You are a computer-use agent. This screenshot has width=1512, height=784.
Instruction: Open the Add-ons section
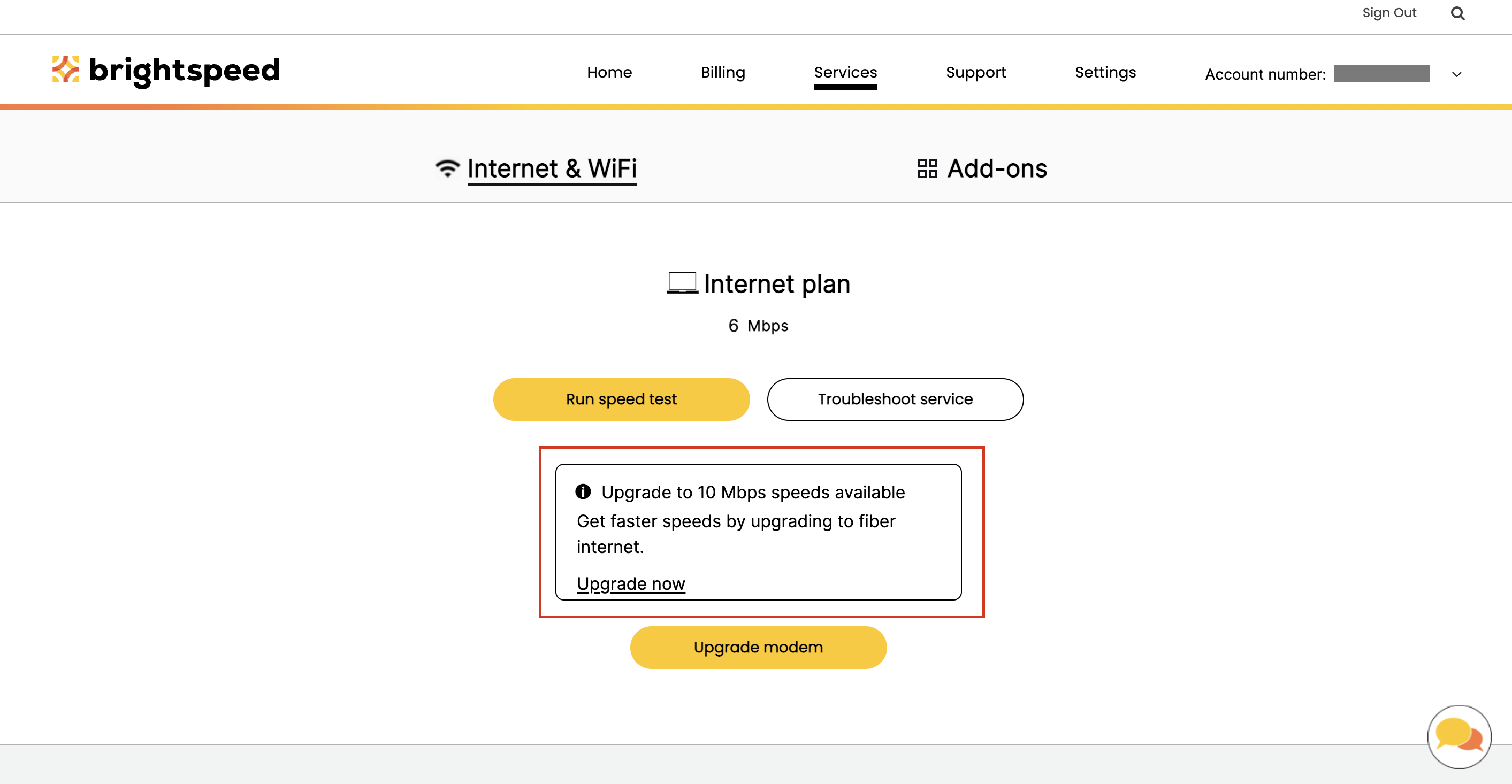pyautogui.click(x=982, y=168)
